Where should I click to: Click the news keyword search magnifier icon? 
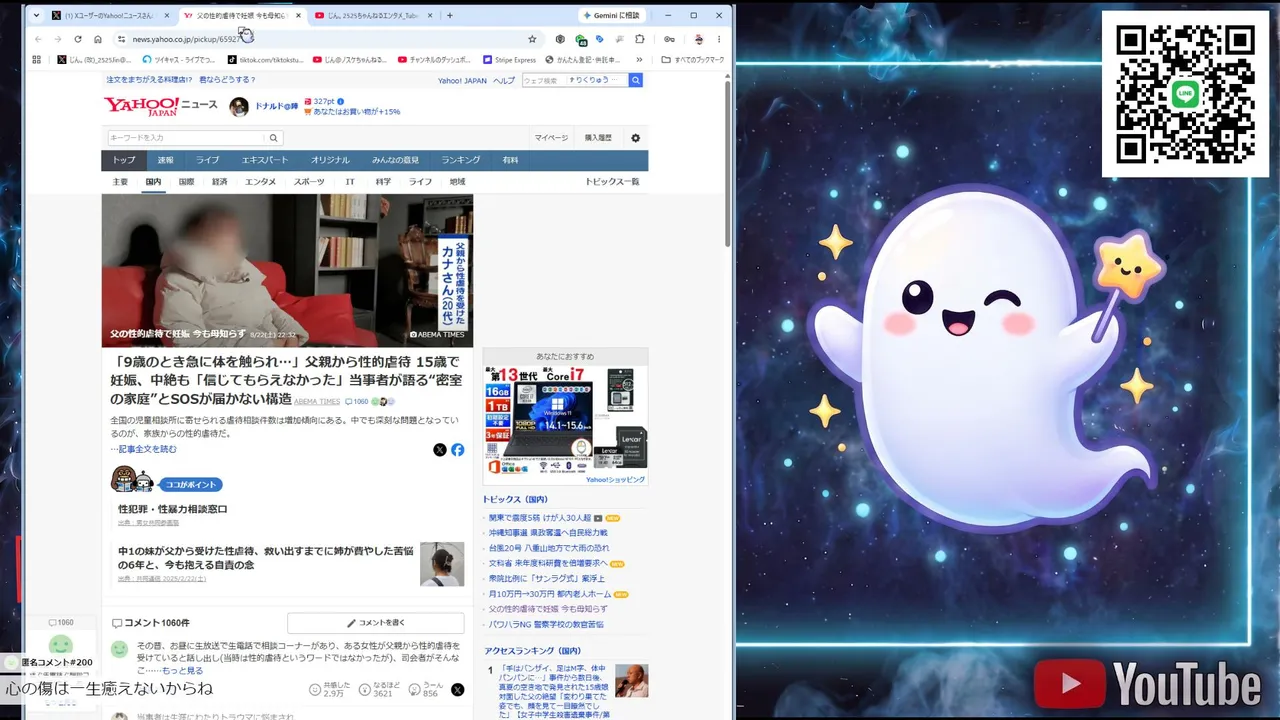click(x=274, y=138)
